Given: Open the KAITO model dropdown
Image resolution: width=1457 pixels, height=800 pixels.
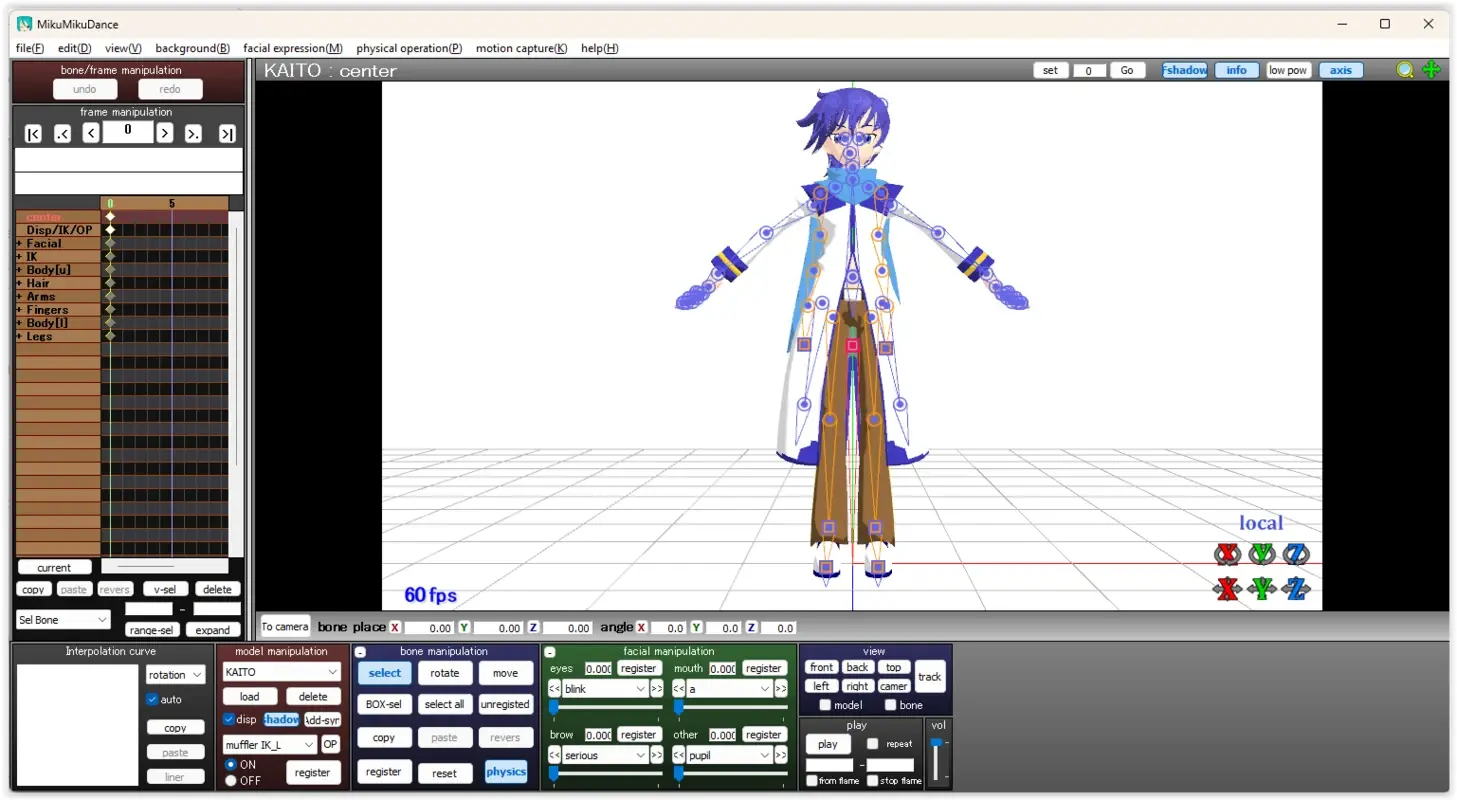Looking at the screenshot, I should (x=281, y=673).
